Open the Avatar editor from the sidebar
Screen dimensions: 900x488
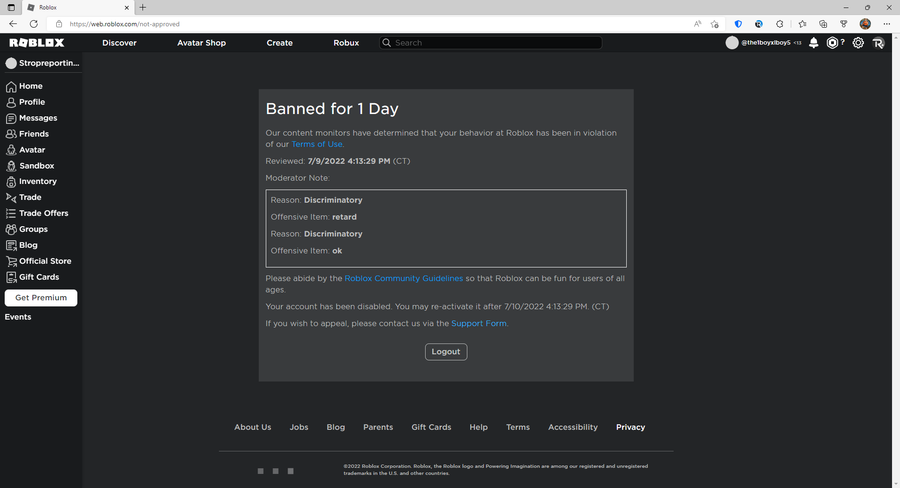click(25, 150)
